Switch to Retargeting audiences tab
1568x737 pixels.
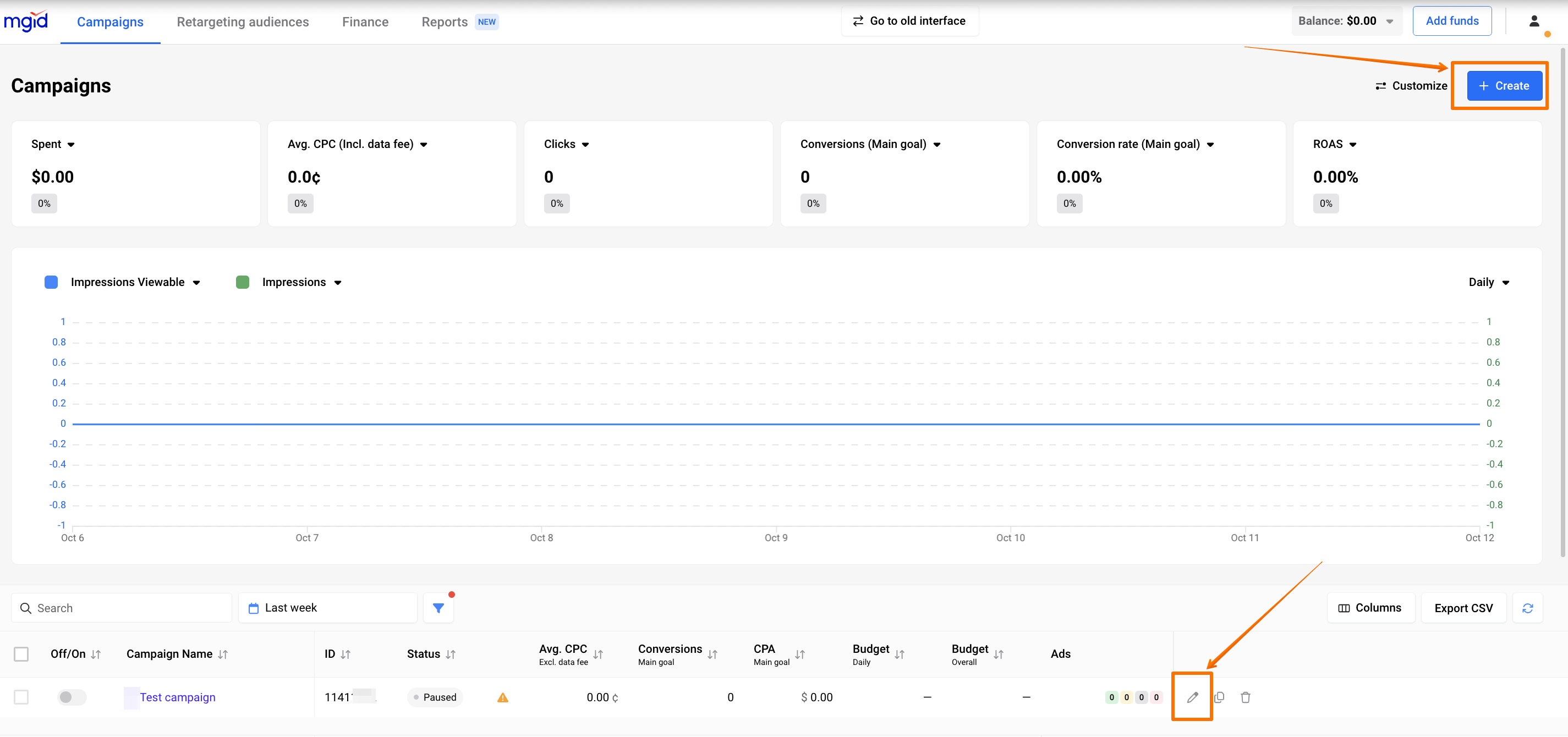pyautogui.click(x=242, y=22)
